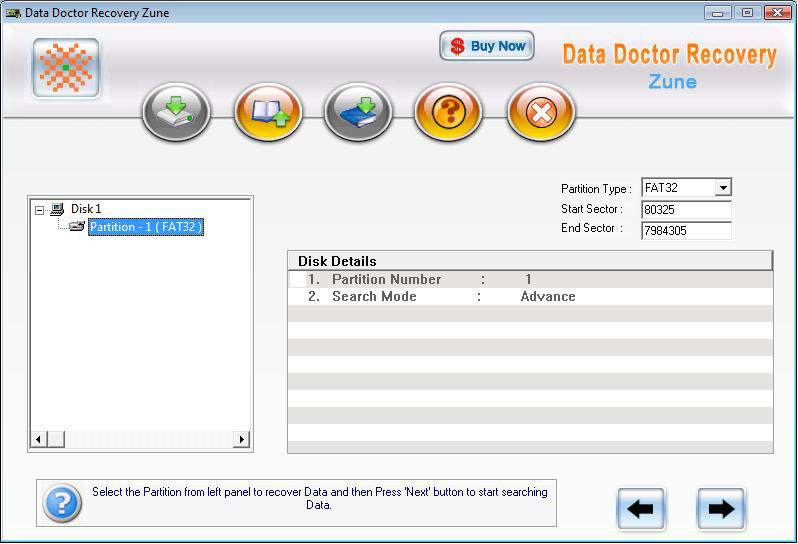The image size is (798, 544).
Task: Open Help with the question mark icon
Action: pyautogui.click(x=448, y=112)
